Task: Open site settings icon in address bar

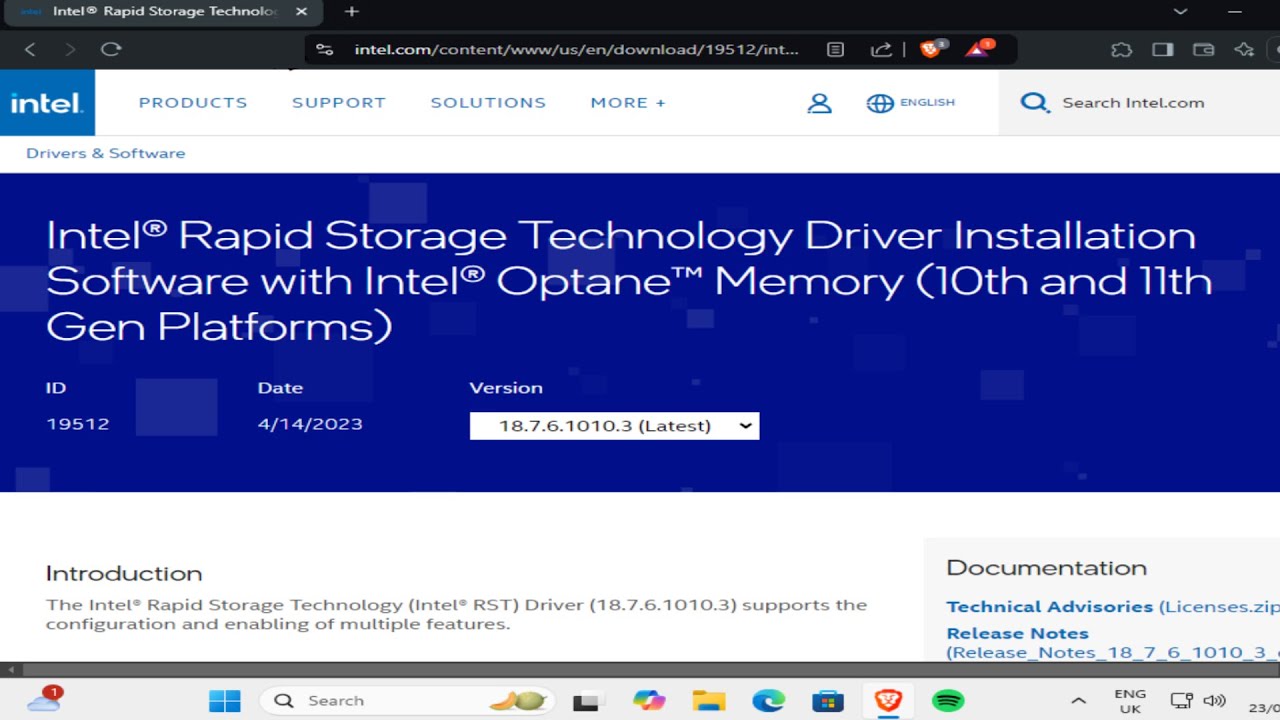Action: pyautogui.click(x=323, y=49)
